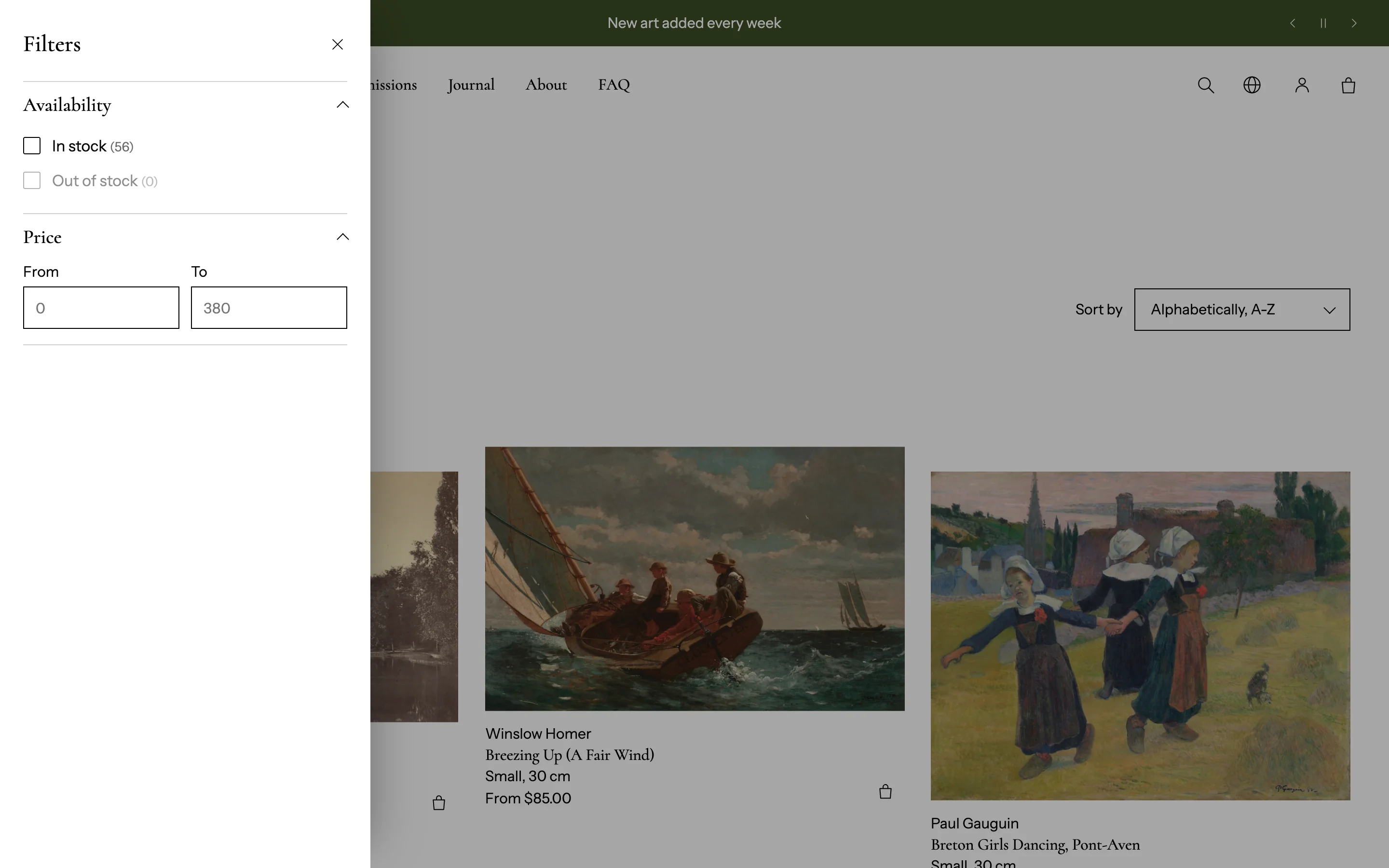The width and height of the screenshot is (1389, 868).
Task: Open the partially visible tree landscape thumbnail
Action: [414, 597]
